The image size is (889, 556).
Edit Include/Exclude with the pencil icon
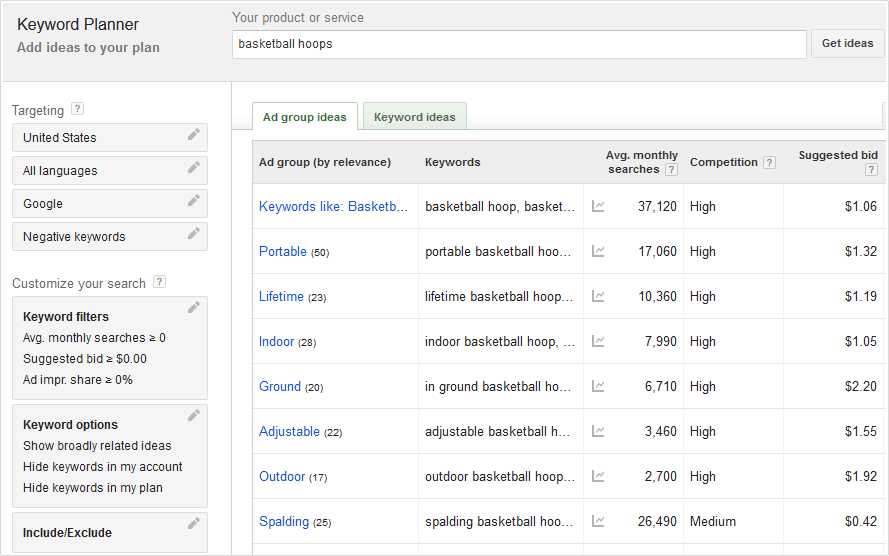coord(194,523)
